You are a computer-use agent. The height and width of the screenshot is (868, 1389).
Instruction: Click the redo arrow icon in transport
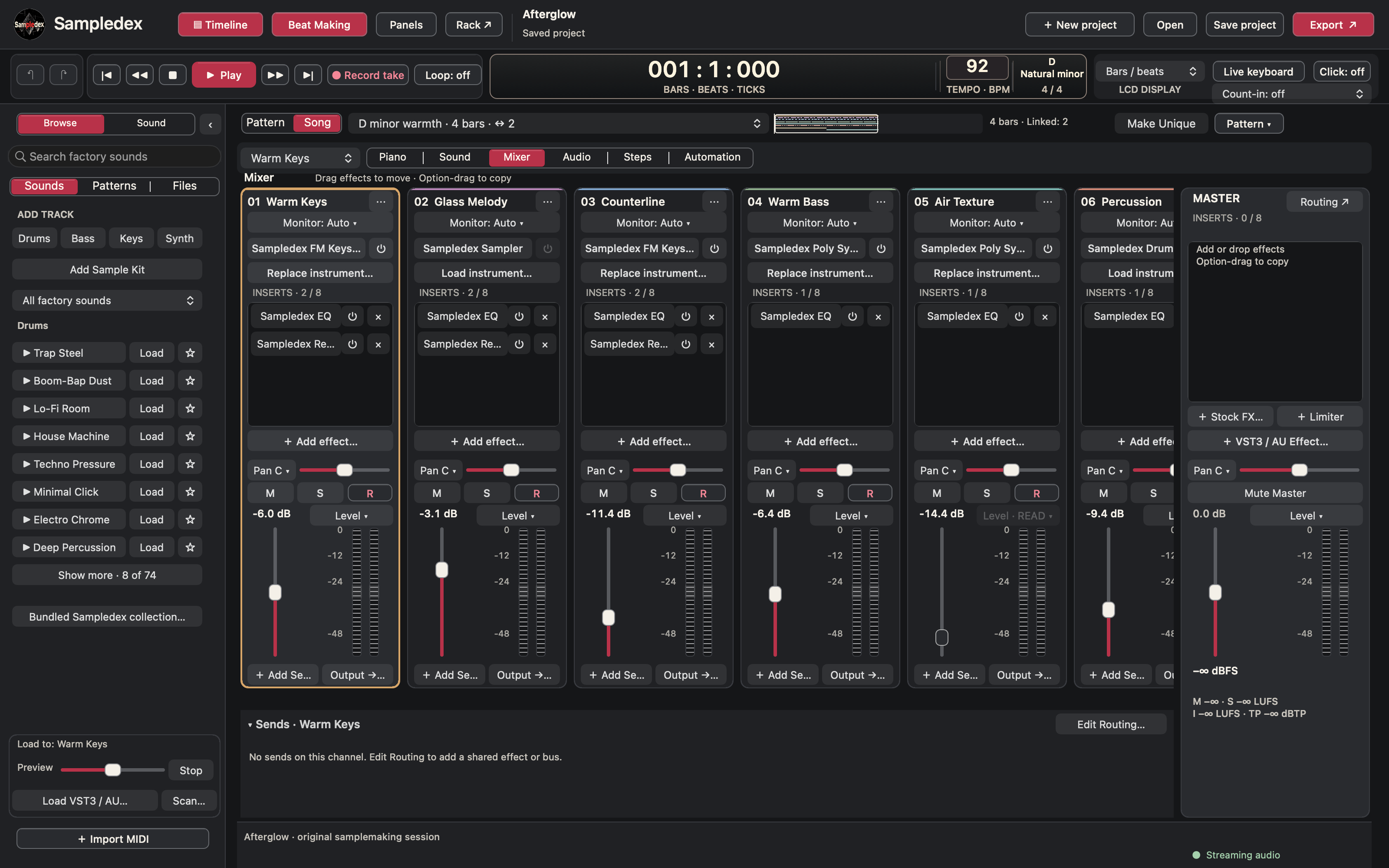point(63,75)
